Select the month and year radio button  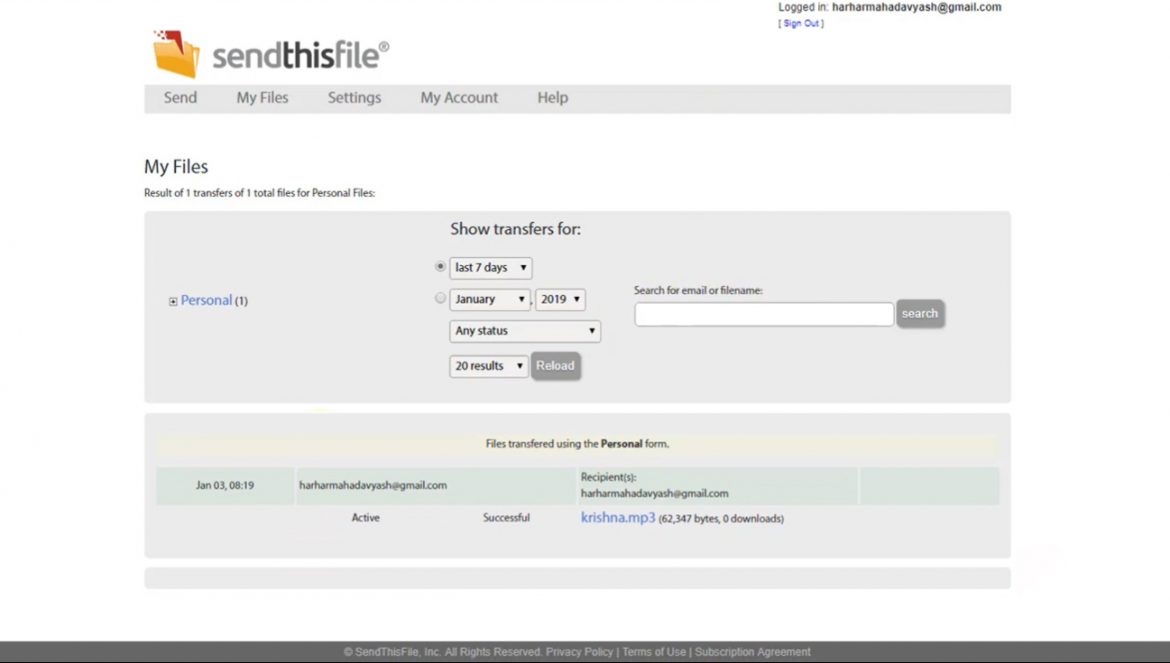tap(440, 297)
